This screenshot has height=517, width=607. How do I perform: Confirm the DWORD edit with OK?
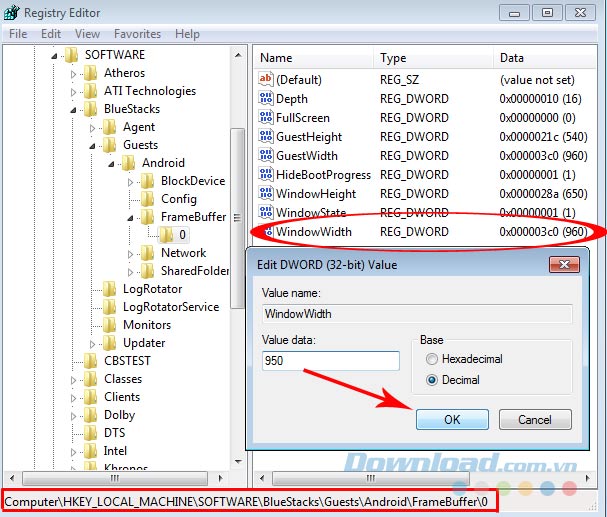[452, 419]
